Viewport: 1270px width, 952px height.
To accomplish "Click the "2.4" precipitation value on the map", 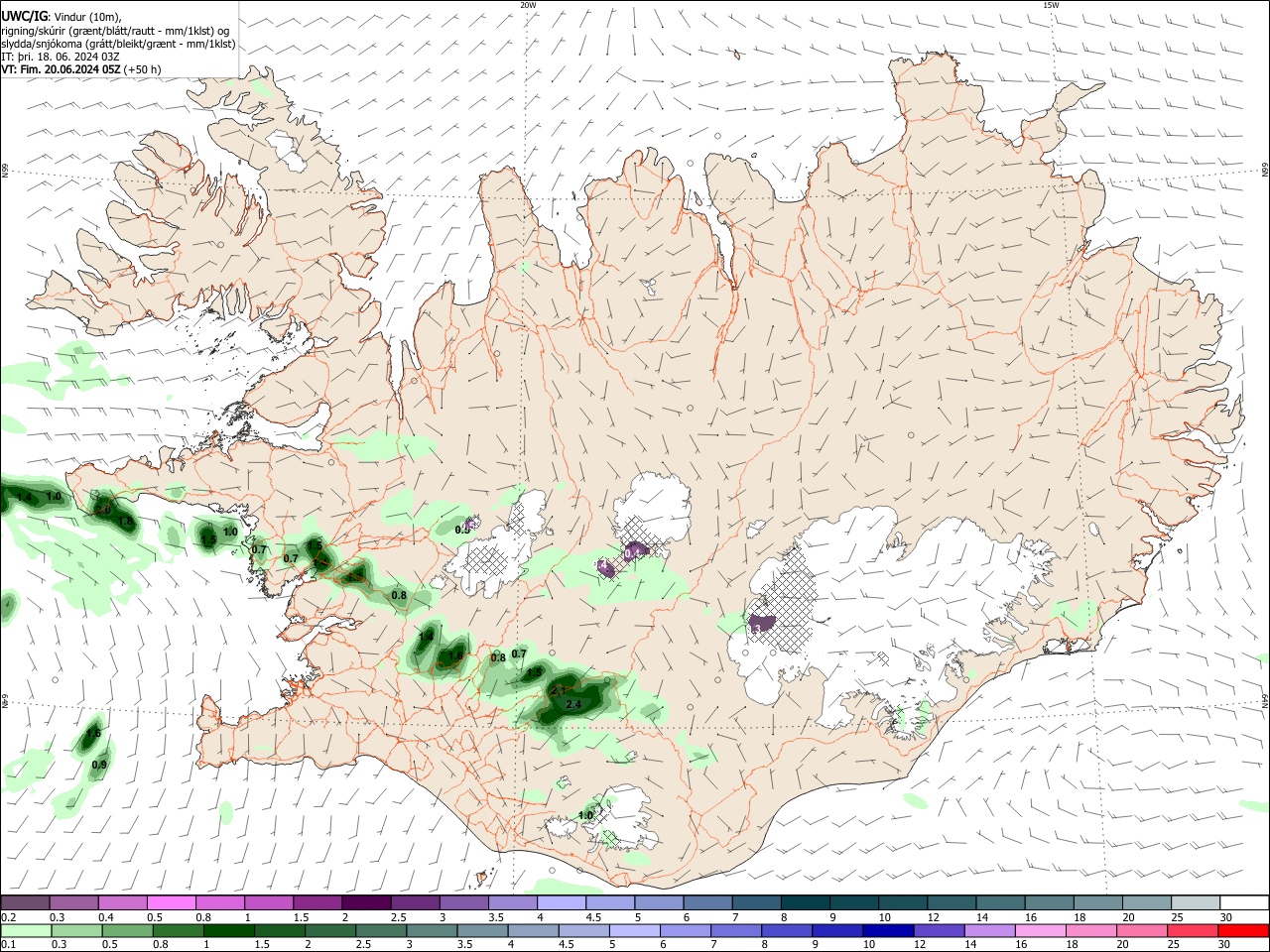I will click(572, 704).
